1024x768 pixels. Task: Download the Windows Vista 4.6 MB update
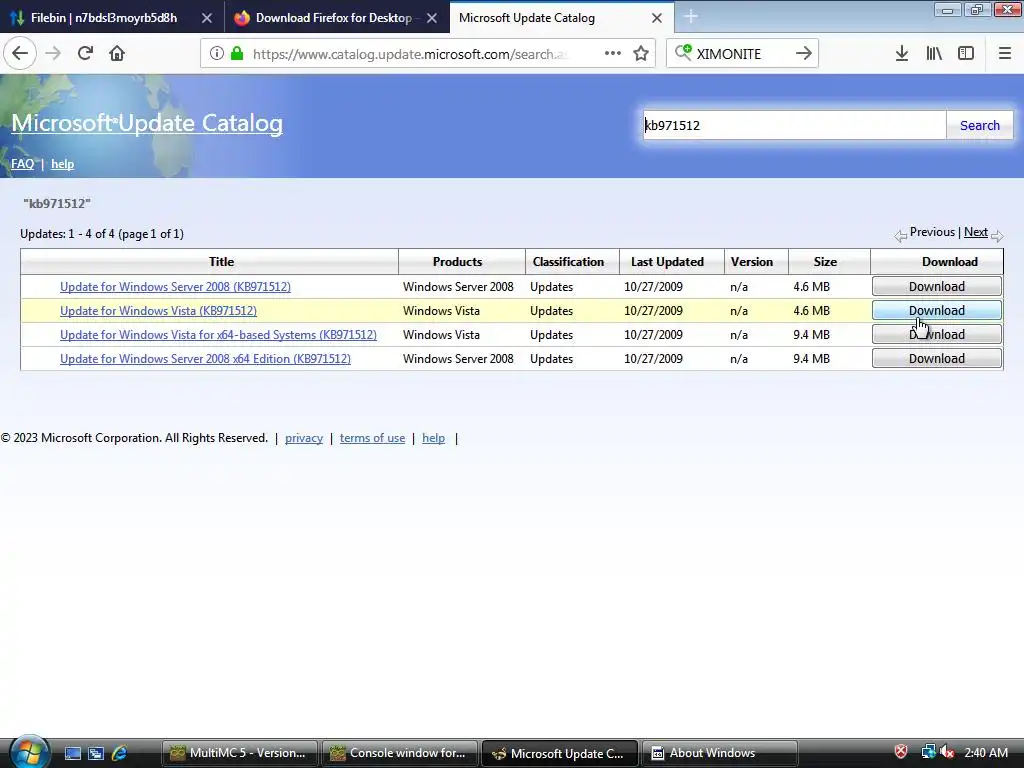point(936,310)
